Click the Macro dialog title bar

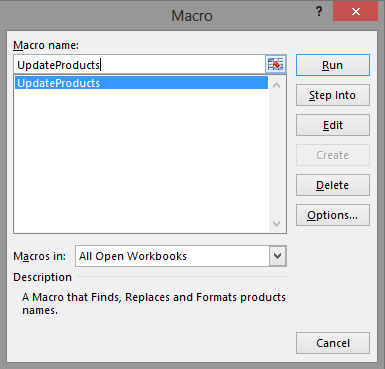click(x=192, y=16)
